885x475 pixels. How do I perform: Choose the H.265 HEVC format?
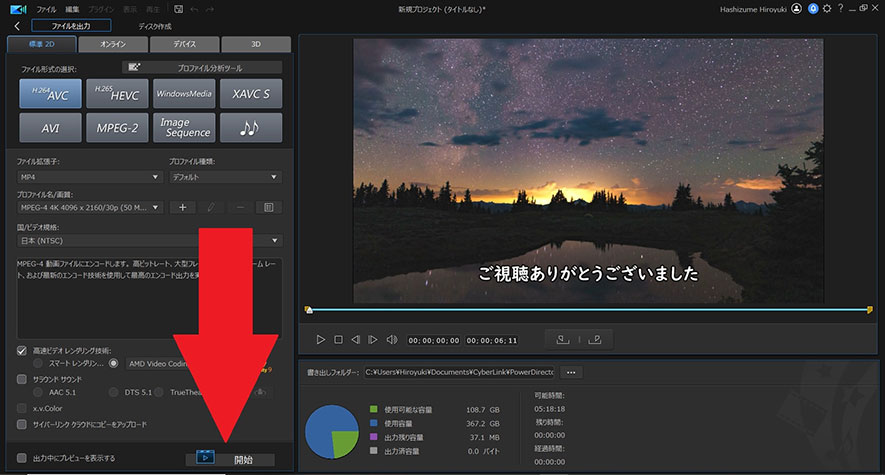click(117, 94)
